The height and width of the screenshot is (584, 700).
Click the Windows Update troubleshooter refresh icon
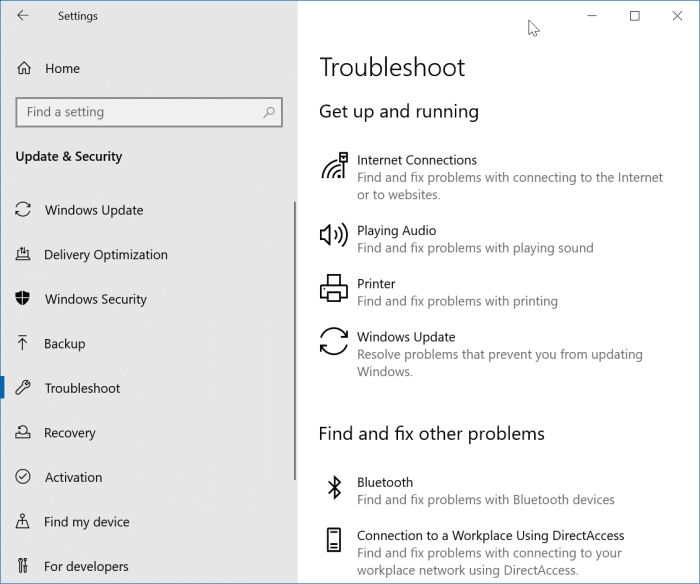pyautogui.click(x=333, y=342)
